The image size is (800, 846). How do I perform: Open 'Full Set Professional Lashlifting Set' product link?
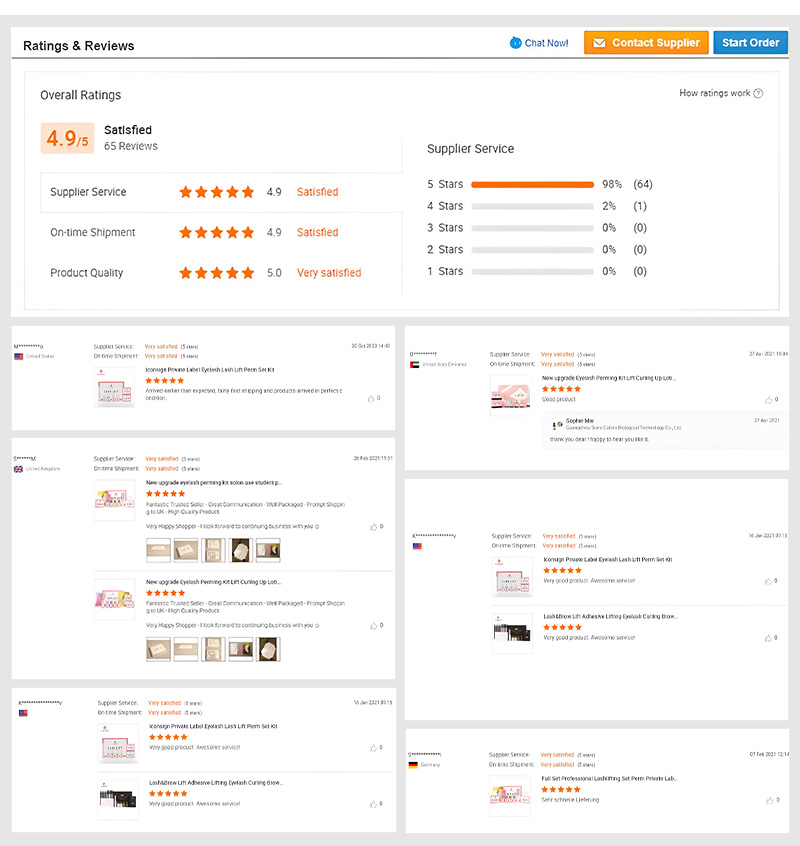pos(609,779)
